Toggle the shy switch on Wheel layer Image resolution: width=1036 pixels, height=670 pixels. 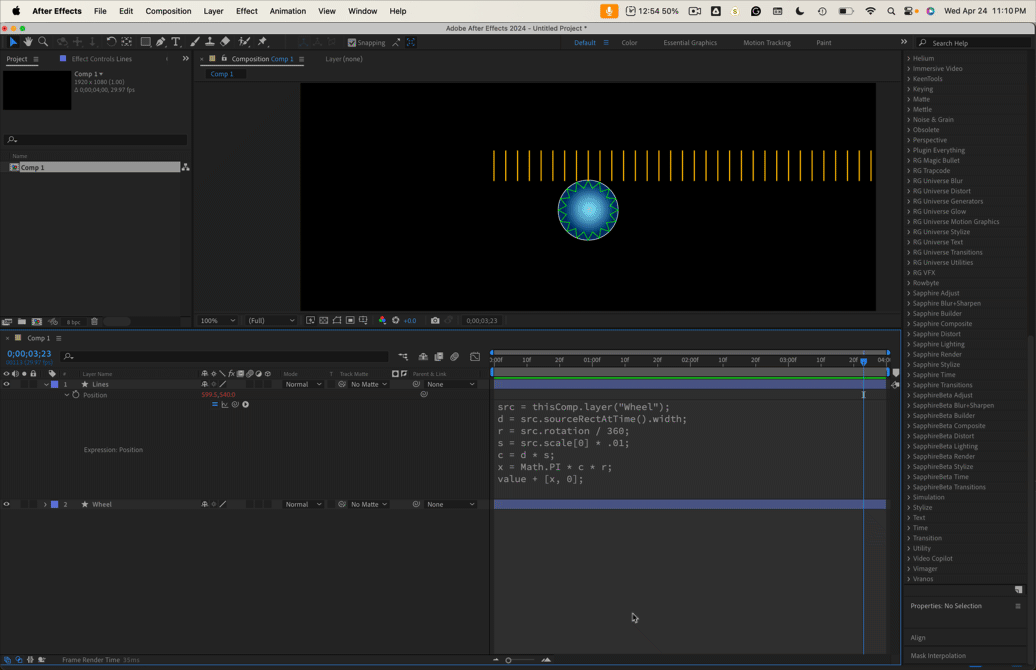point(205,504)
